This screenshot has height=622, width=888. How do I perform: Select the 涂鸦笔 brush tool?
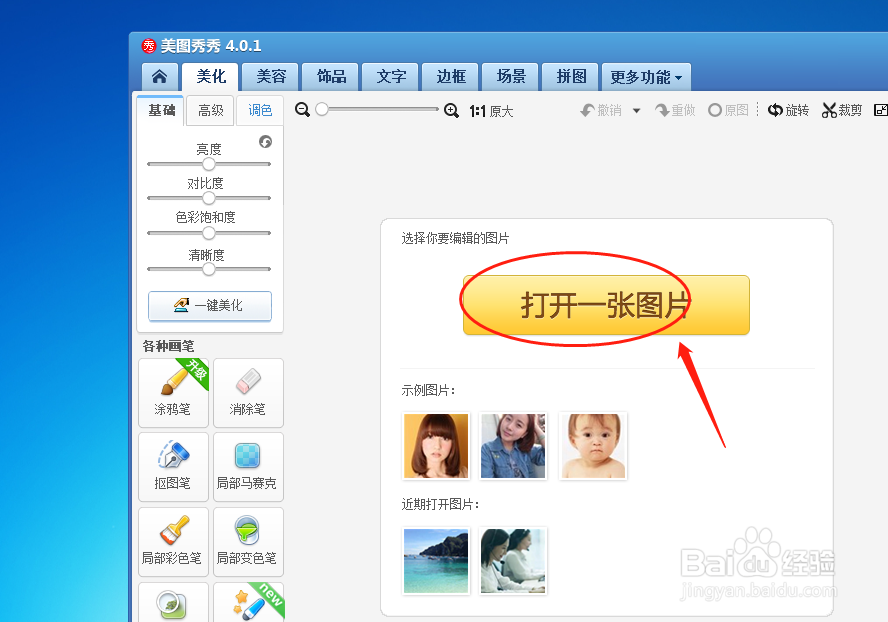click(x=173, y=393)
